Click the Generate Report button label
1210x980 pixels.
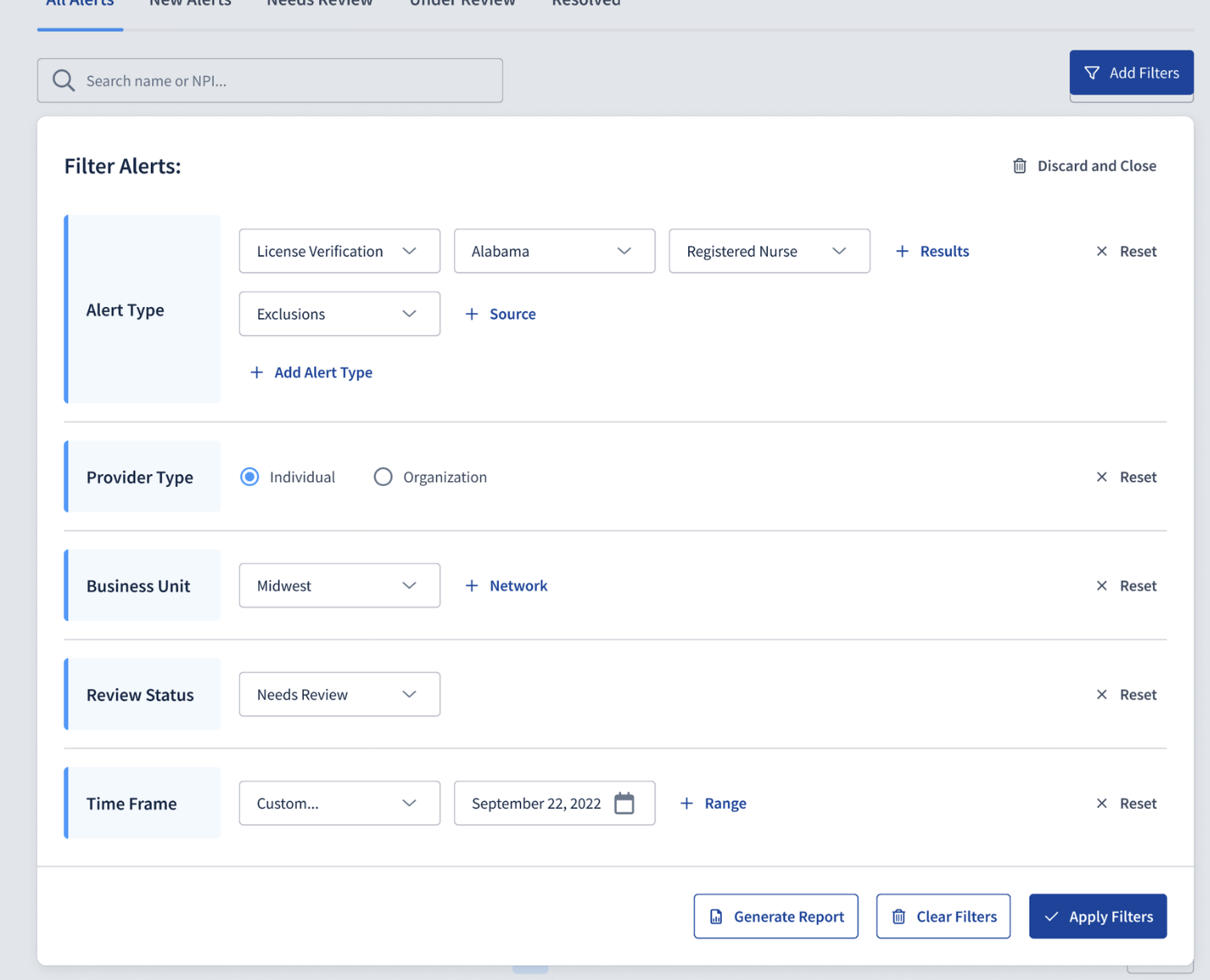[x=789, y=917]
